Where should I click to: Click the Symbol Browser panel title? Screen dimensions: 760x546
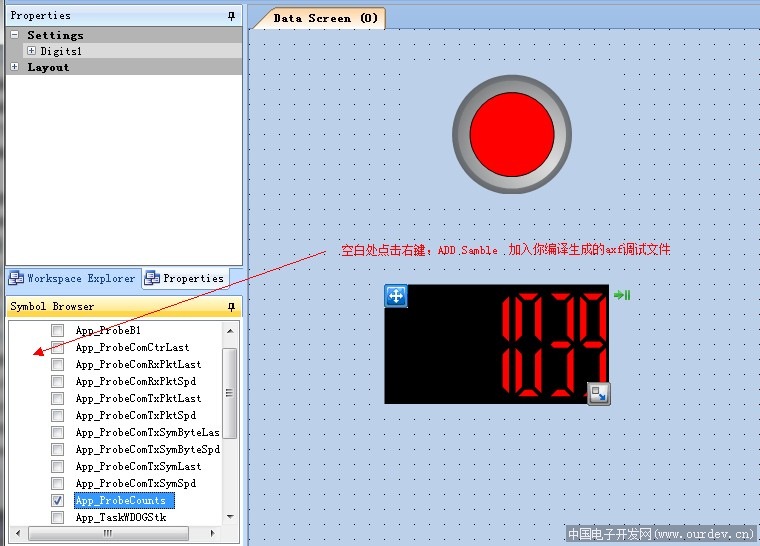[52, 306]
